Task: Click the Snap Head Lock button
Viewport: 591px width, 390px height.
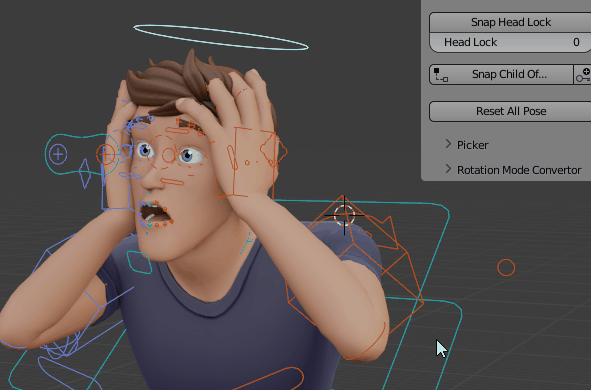Action: click(x=510, y=22)
